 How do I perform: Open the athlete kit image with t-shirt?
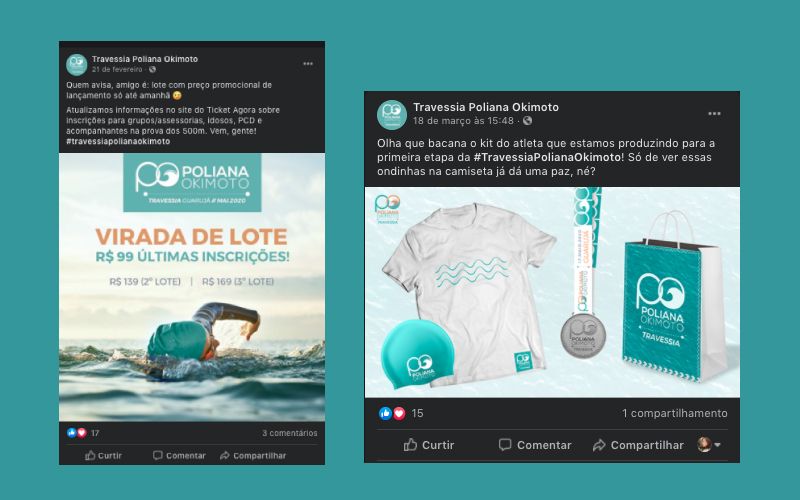coord(552,292)
